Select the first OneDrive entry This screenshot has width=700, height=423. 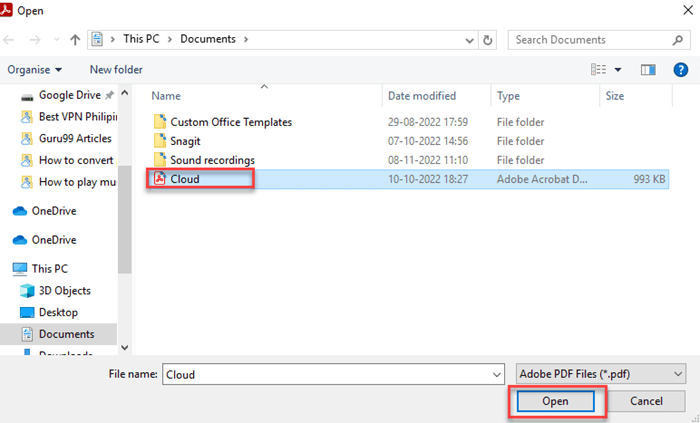coord(54,211)
